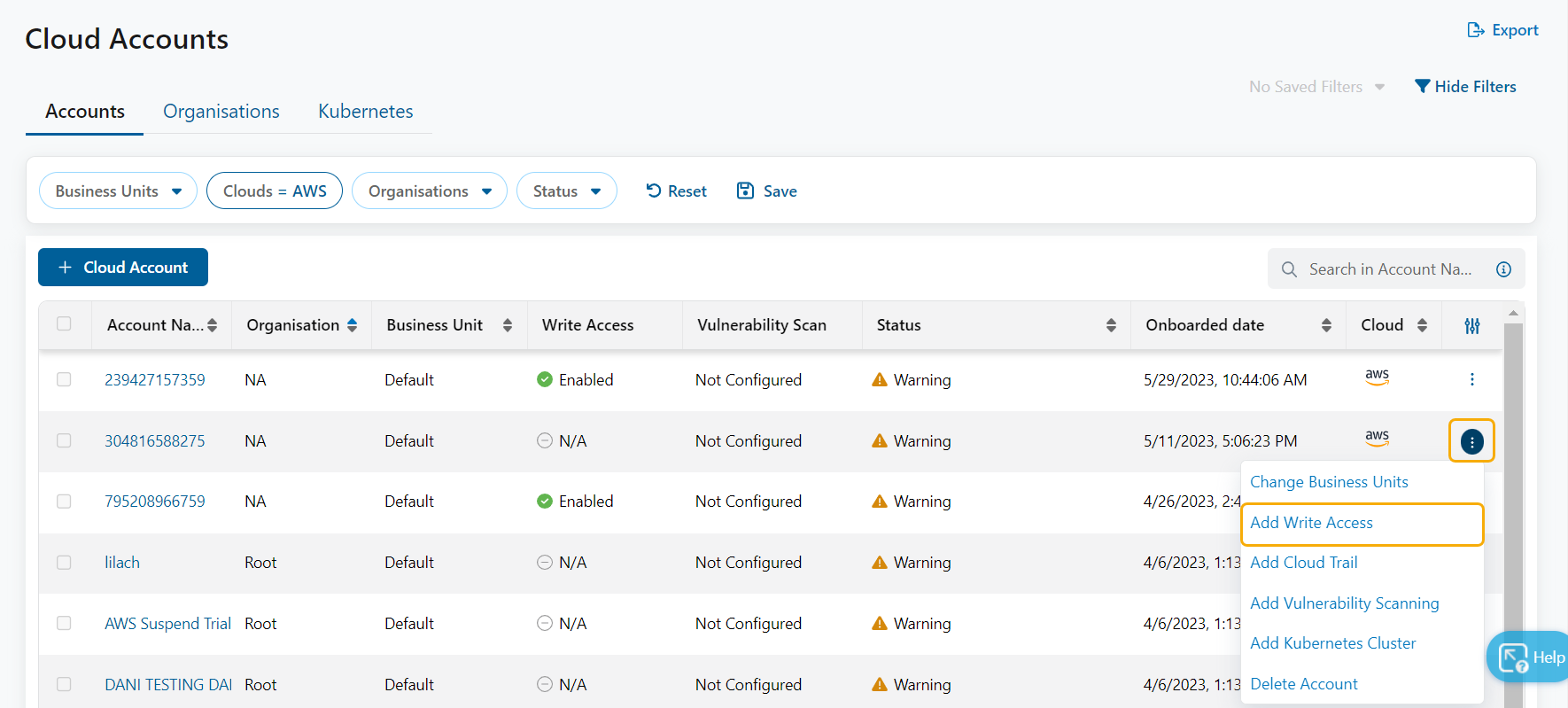Choose Add Vulnerability Scanning from context menu

[x=1344, y=603]
